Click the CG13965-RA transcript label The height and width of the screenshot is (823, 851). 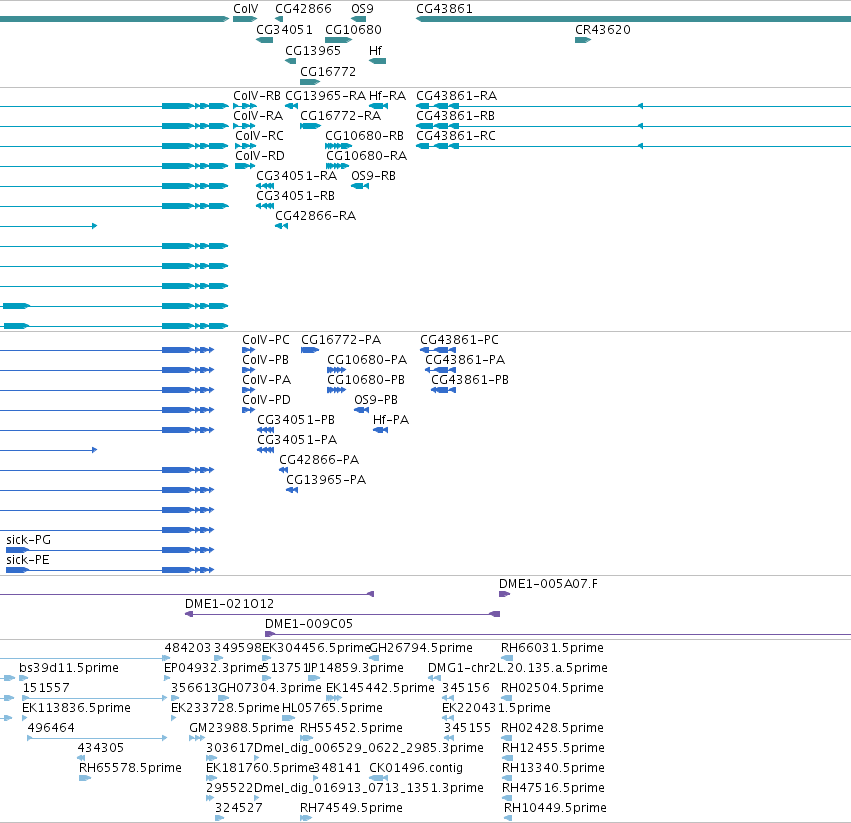326,96
